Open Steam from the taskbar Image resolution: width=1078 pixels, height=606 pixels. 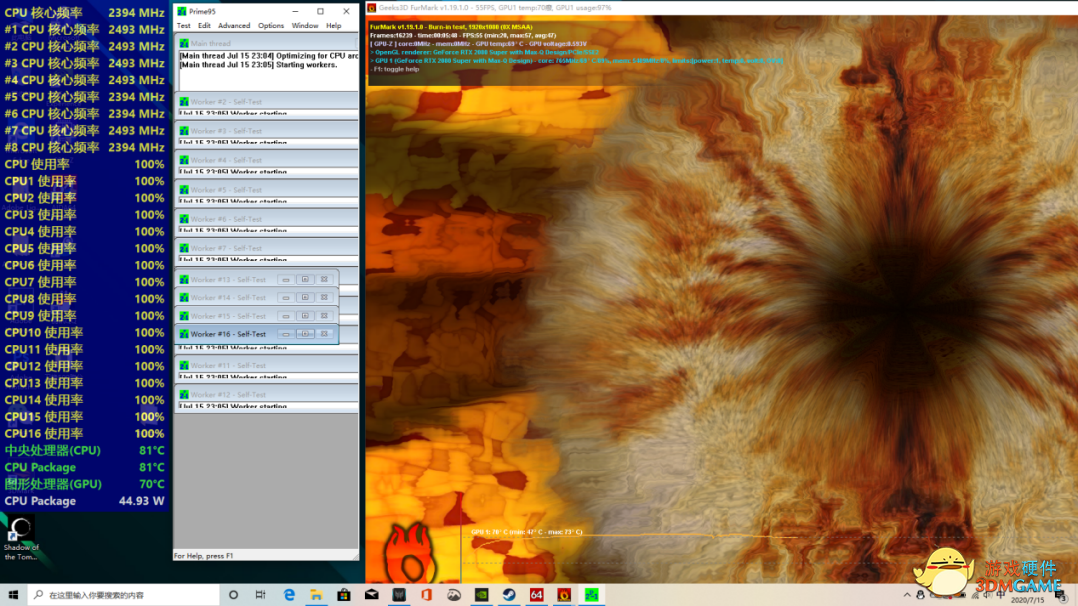click(x=509, y=595)
